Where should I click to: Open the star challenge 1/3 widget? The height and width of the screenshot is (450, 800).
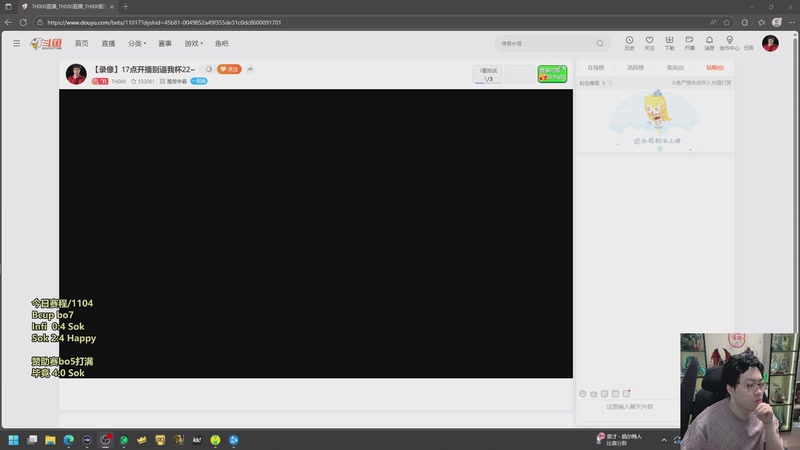(488, 74)
